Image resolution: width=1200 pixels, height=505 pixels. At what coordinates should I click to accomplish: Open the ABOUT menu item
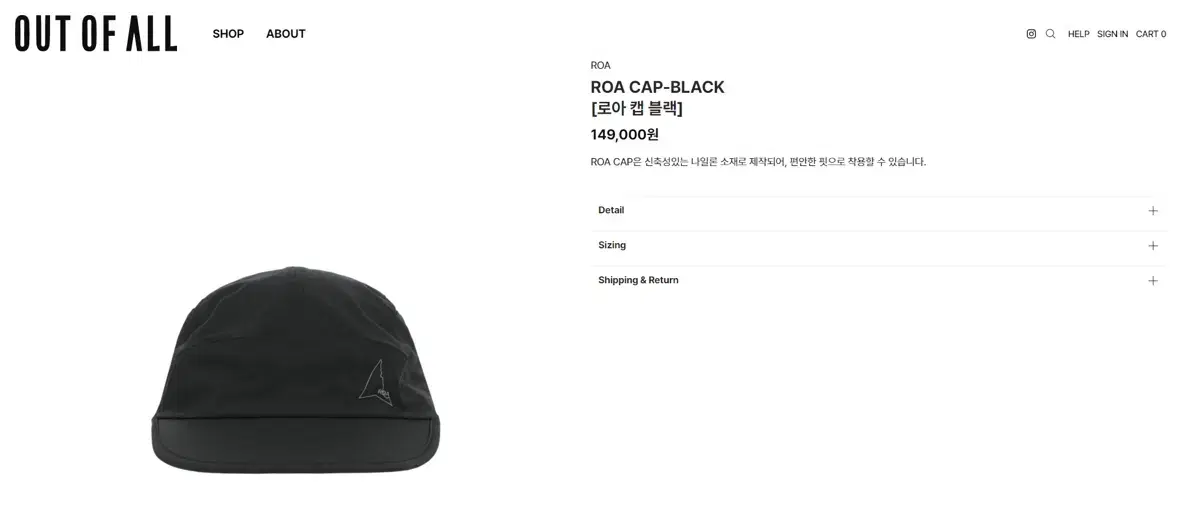pyautogui.click(x=286, y=34)
